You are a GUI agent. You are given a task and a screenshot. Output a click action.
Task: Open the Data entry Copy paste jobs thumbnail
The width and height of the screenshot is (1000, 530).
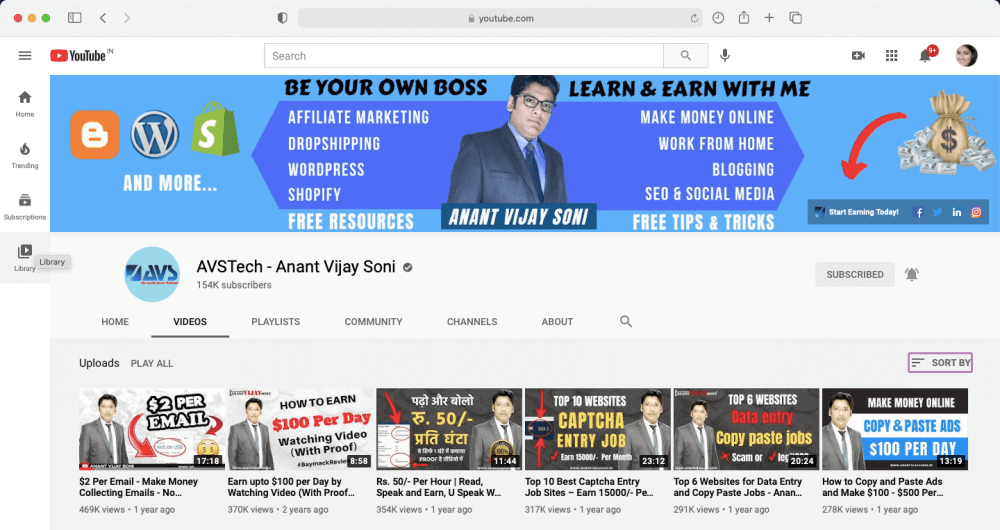(746, 429)
